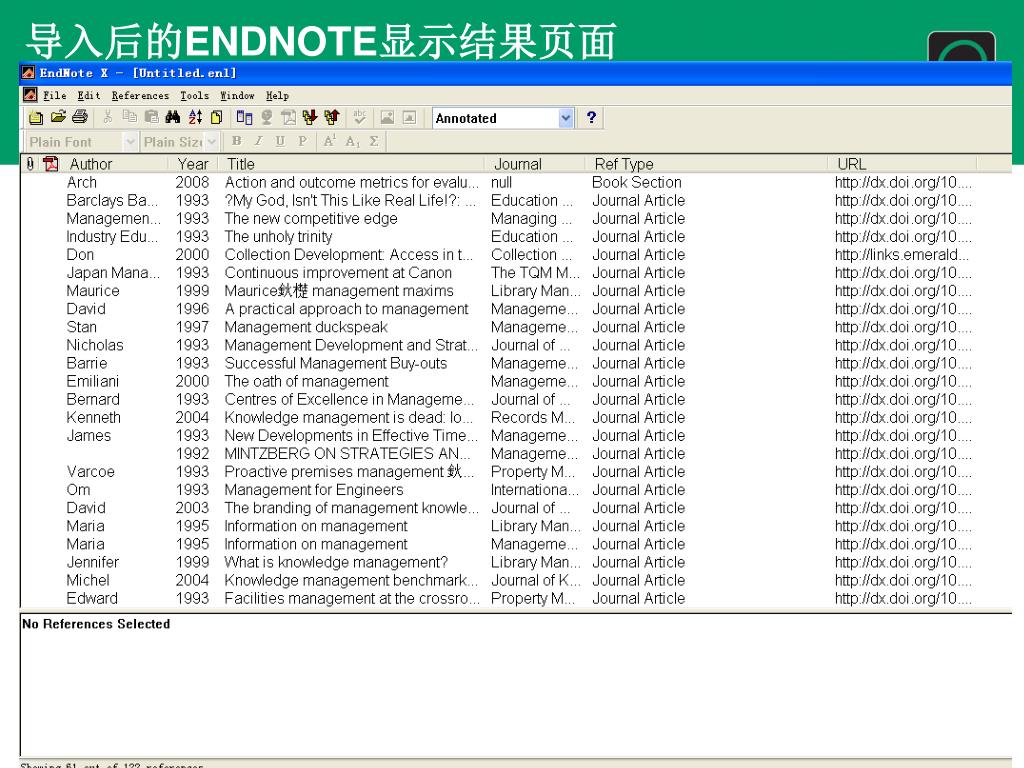Click the Copy toolbar icon

130,118
